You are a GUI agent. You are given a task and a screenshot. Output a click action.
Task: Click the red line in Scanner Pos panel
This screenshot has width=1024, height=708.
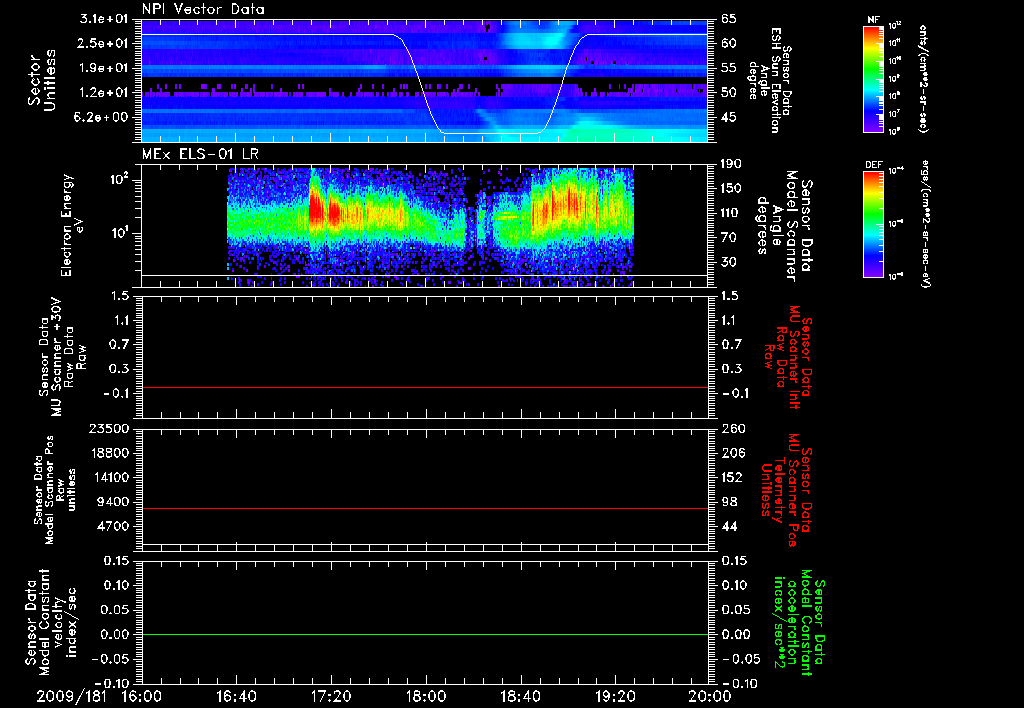pos(424,508)
